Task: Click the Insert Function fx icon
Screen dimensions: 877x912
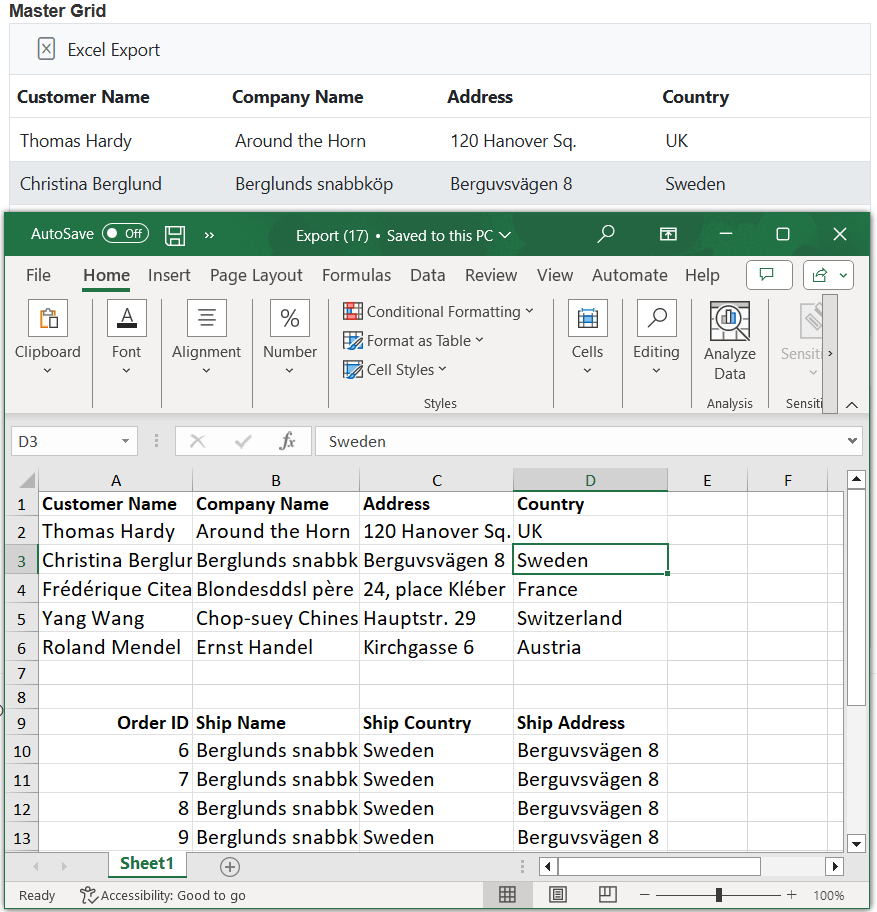Action: click(x=287, y=441)
